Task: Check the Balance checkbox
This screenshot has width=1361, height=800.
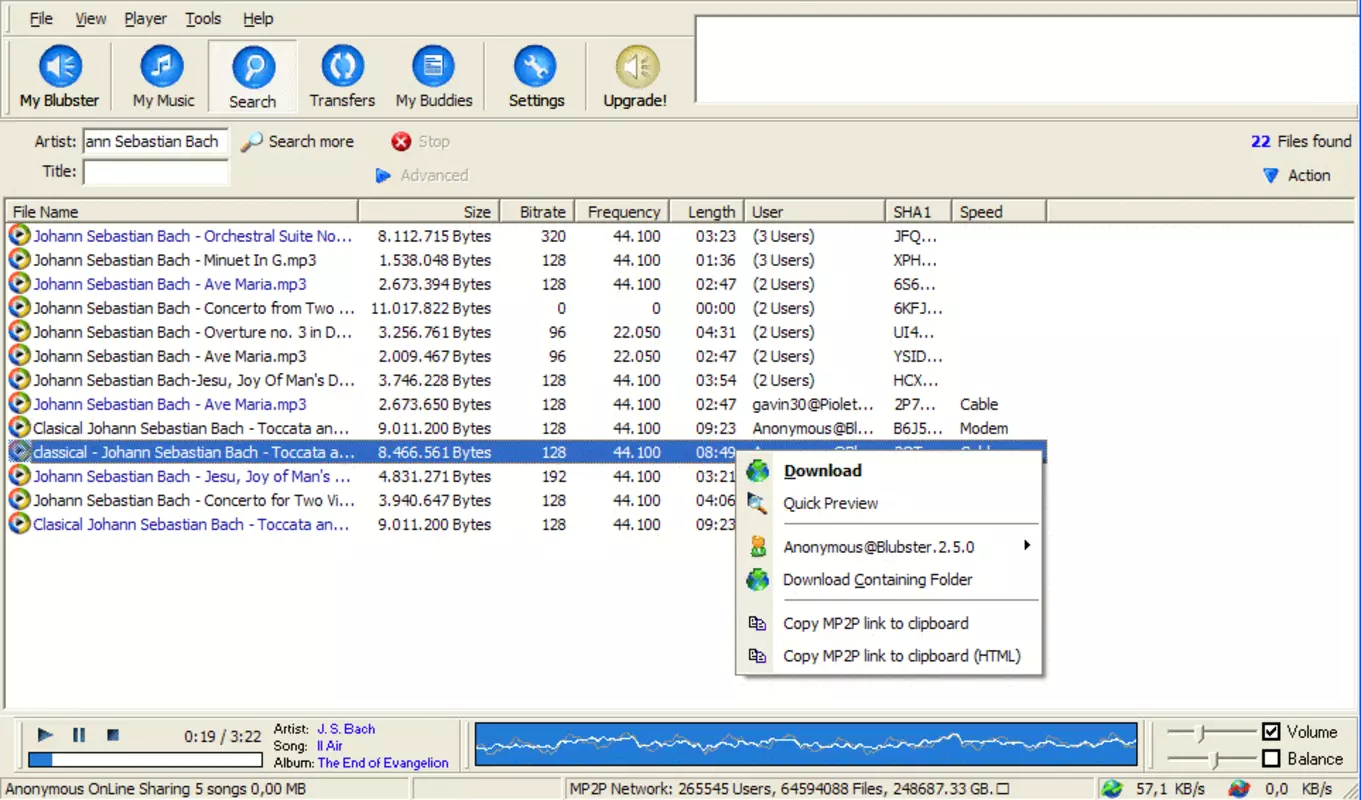Action: 1271,759
